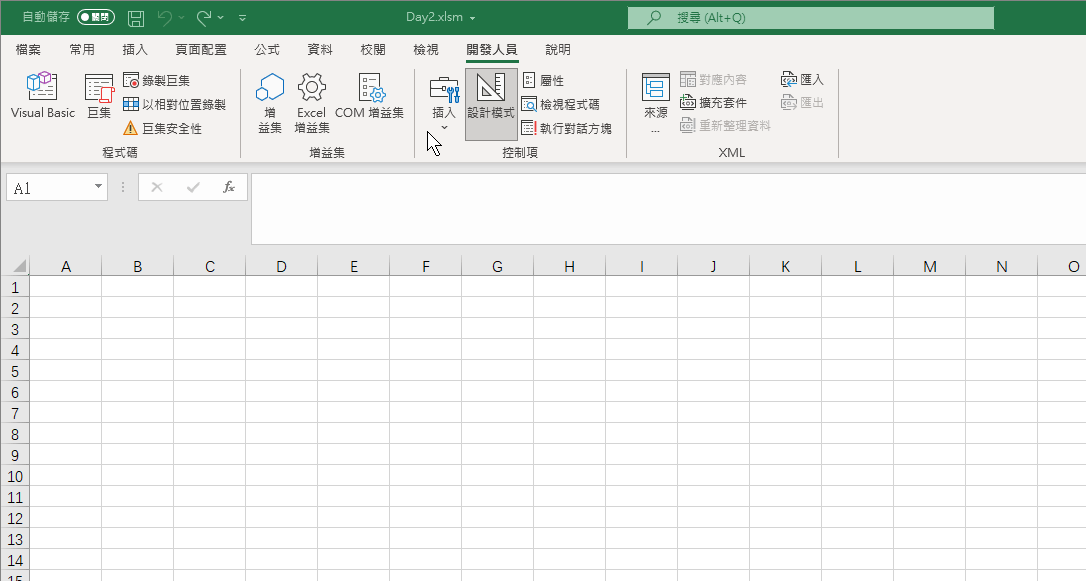Toggle 自動儲存 autosave switch
1086x581 pixels.
pos(96,17)
